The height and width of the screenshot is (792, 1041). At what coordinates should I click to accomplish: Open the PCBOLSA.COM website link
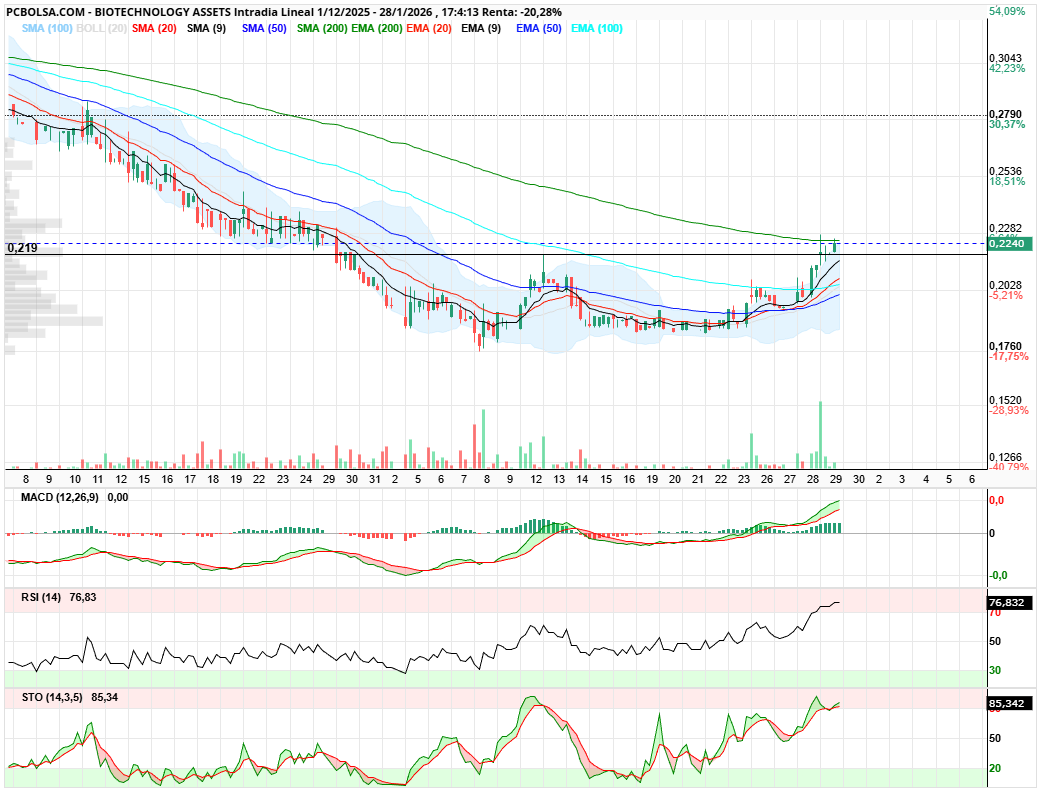[45, 9]
